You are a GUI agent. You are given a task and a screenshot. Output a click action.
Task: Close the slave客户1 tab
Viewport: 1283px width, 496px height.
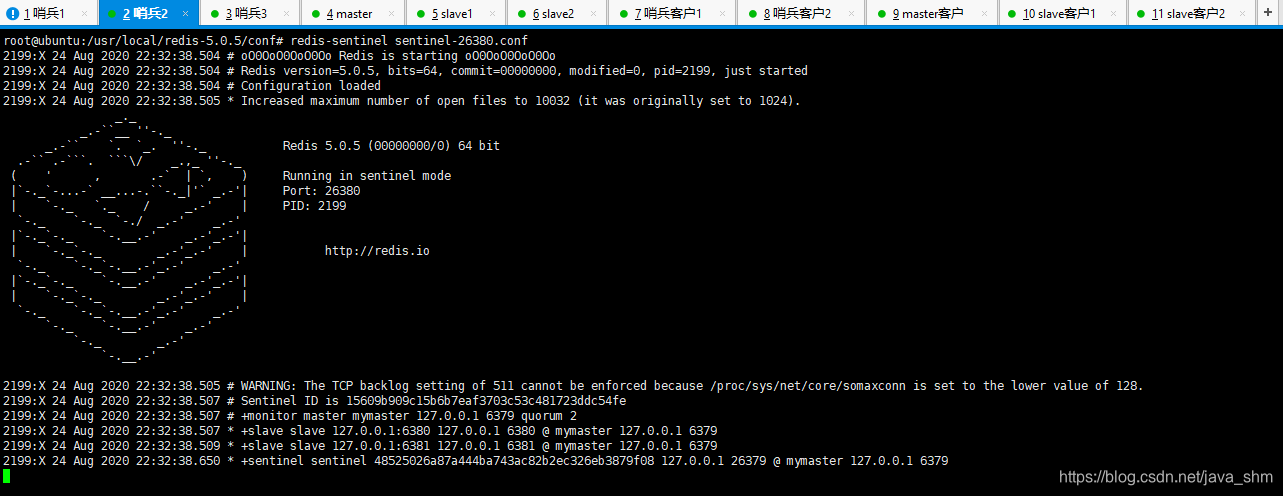1115,14
